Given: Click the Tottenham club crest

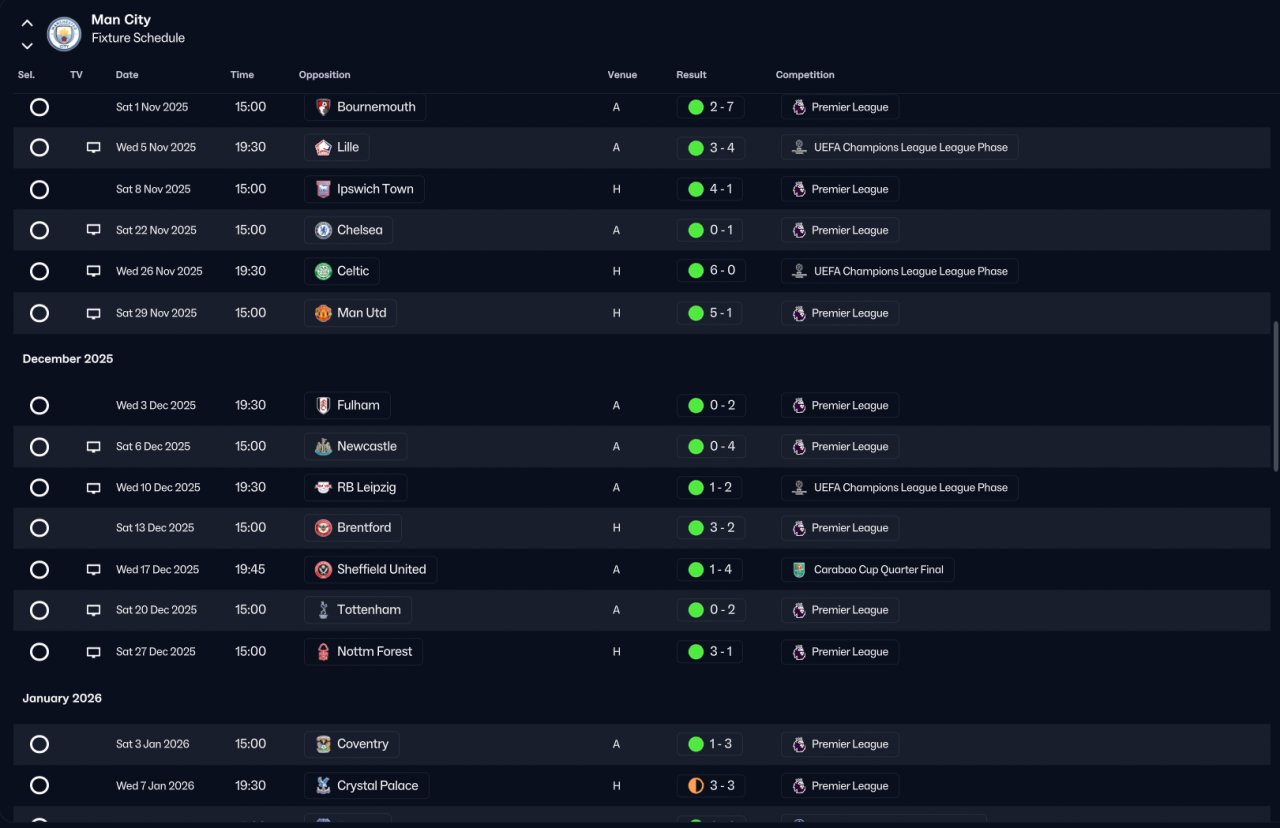Looking at the screenshot, I should click(323, 610).
